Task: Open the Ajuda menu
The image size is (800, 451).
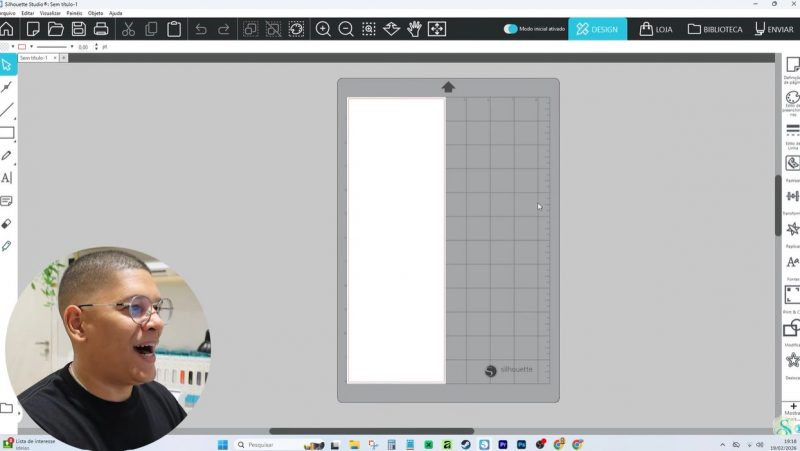Action: pos(116,13)
